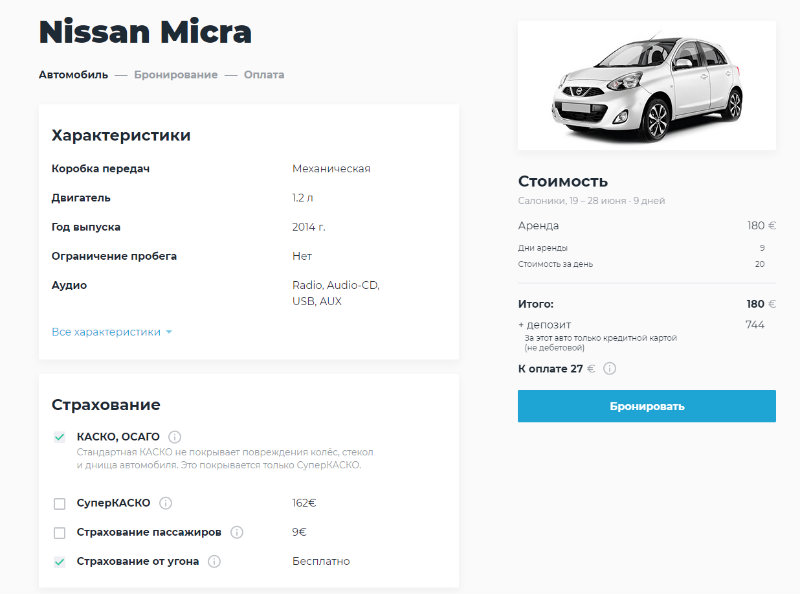This screenshot has width=800, height=594.
Task: Click the Итого total 180 € value
Action: (760, 304)
